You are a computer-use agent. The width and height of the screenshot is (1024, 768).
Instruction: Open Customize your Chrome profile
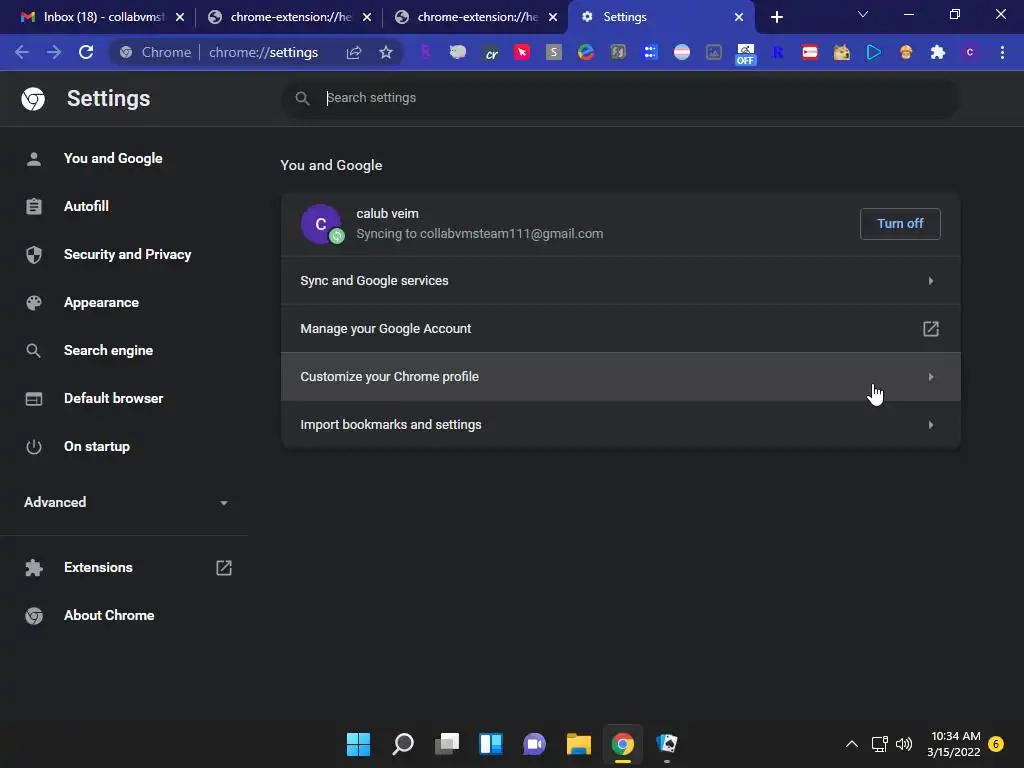pos(620,377)
